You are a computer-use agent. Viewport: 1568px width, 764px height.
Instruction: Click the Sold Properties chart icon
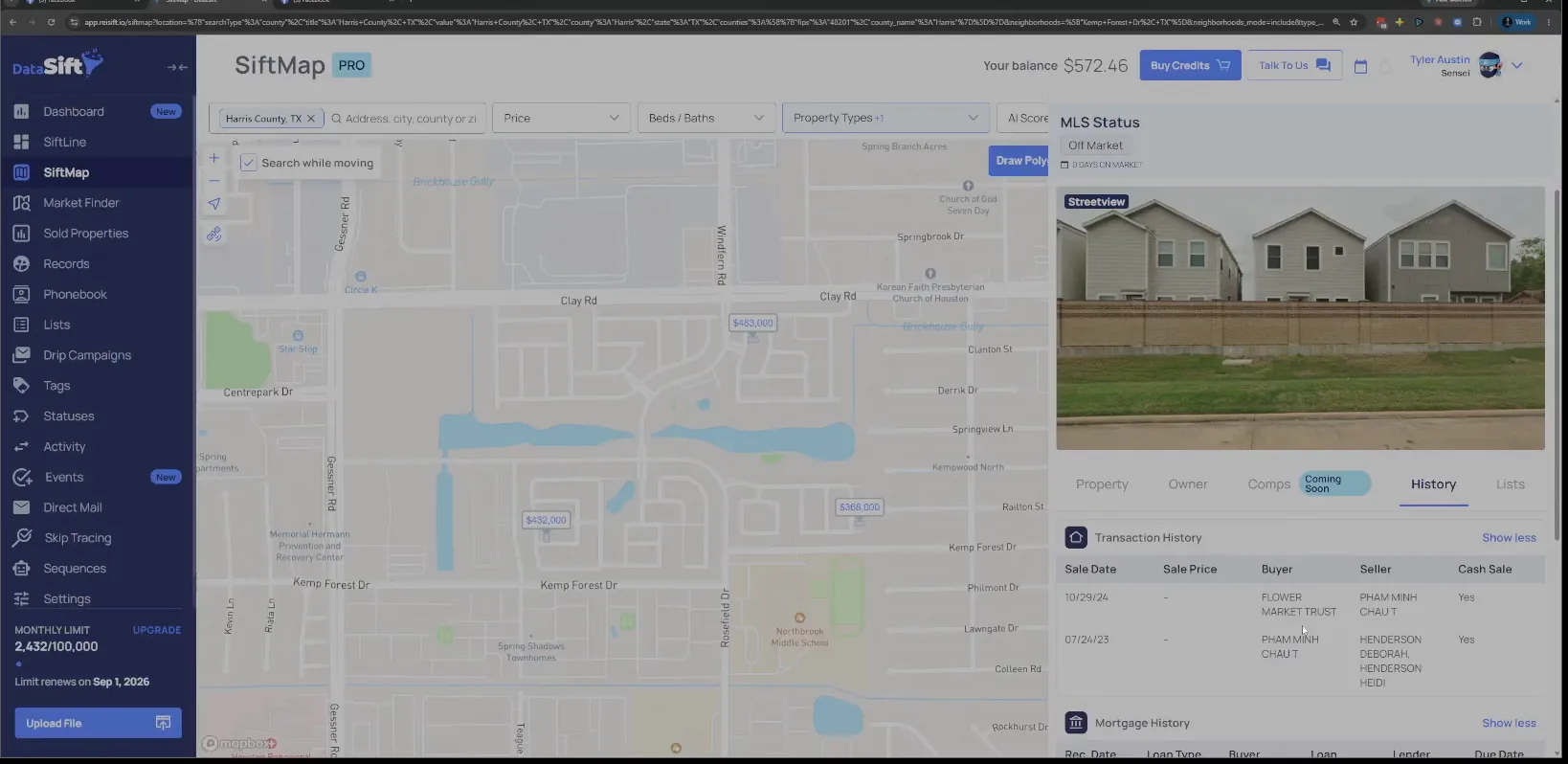(x=21, y=234)
